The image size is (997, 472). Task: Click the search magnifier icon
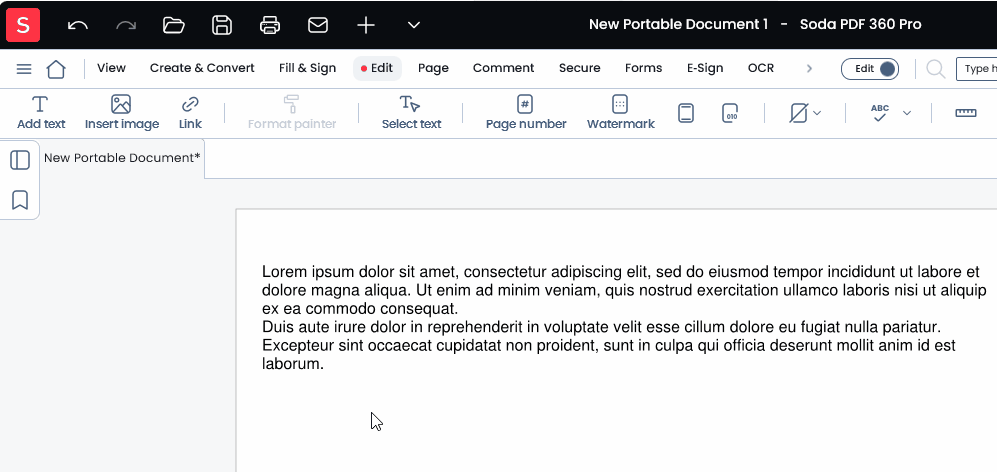[x=935, y=69]
